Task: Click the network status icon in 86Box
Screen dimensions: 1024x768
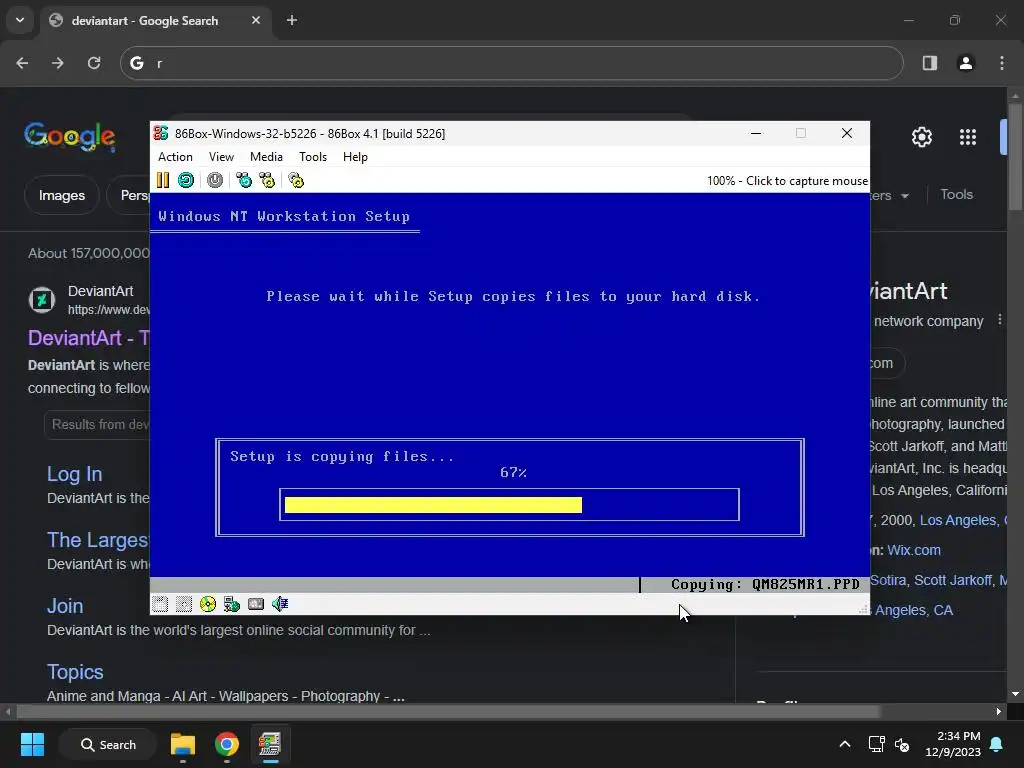Action: (x=232, y=604)
